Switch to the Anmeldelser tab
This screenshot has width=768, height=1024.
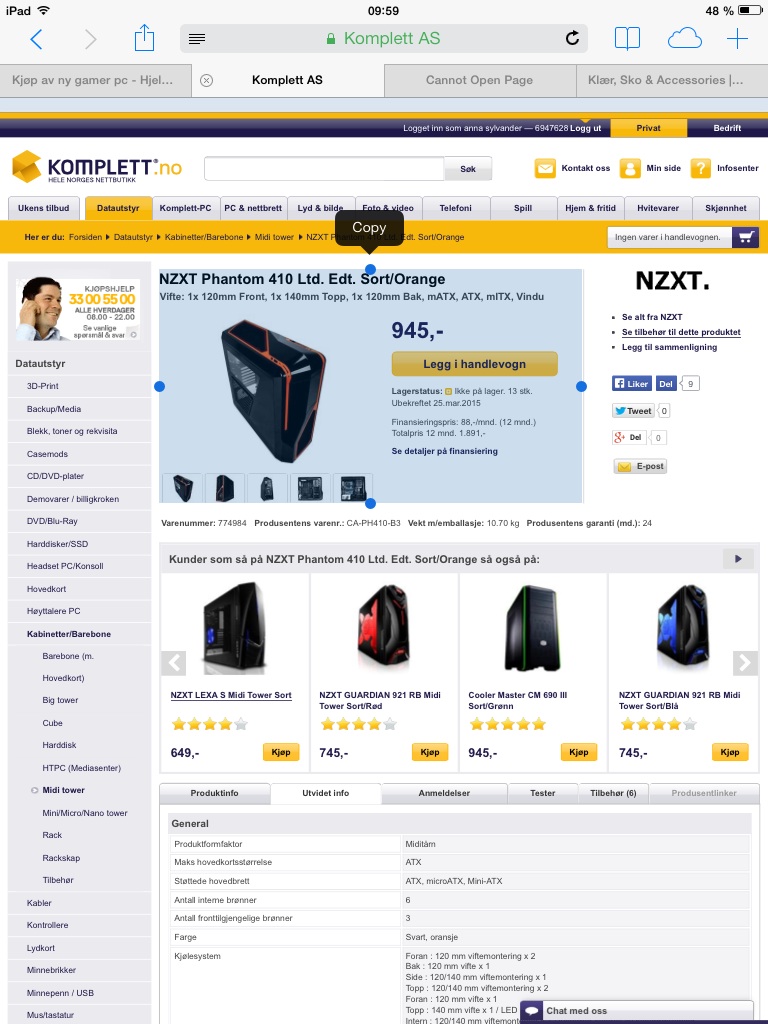tap(444, 793)
